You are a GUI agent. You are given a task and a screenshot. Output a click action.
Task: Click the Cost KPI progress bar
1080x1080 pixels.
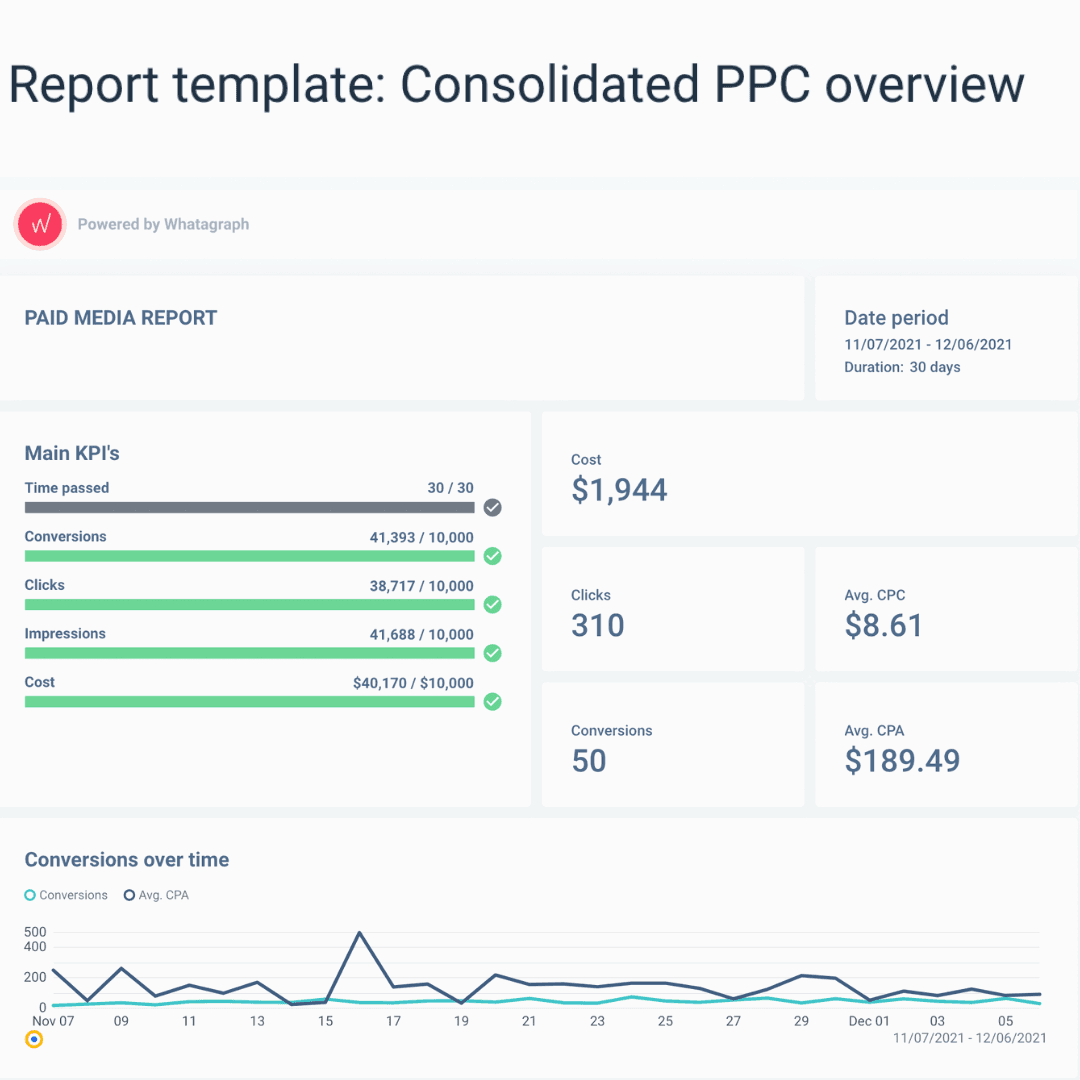click(x=249, y=702)
